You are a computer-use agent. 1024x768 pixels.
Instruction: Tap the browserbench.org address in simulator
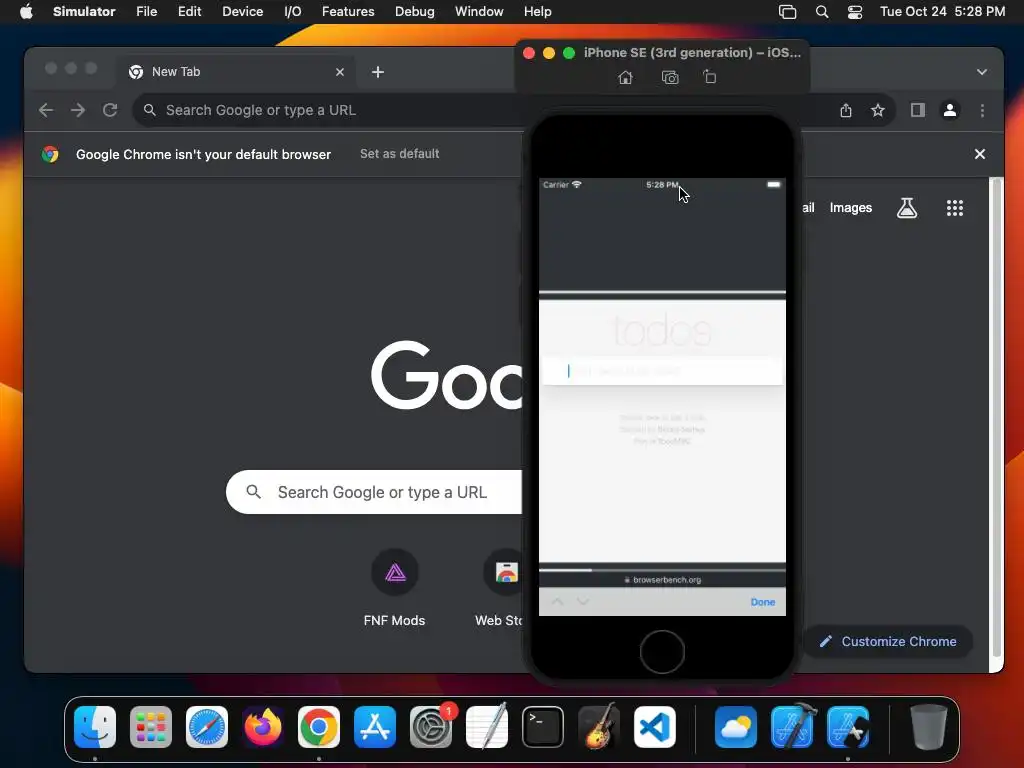click(x=662, y=579)
